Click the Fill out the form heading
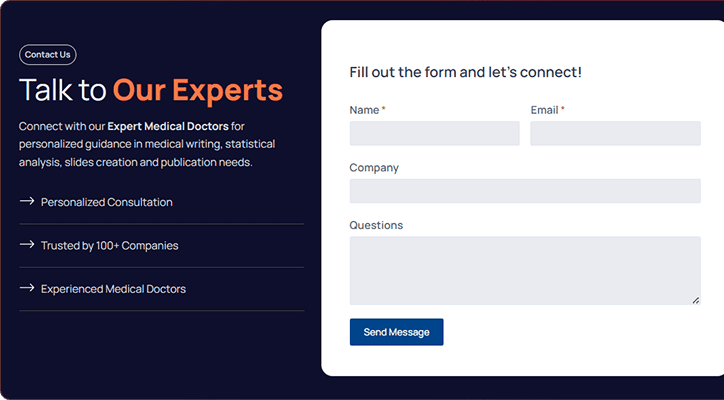 465,72
